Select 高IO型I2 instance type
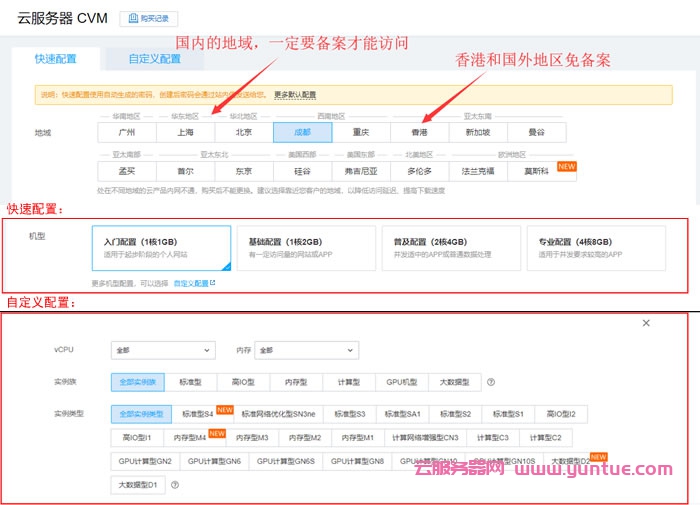This screenshot has height=505, width=700. tap(561, 414)
